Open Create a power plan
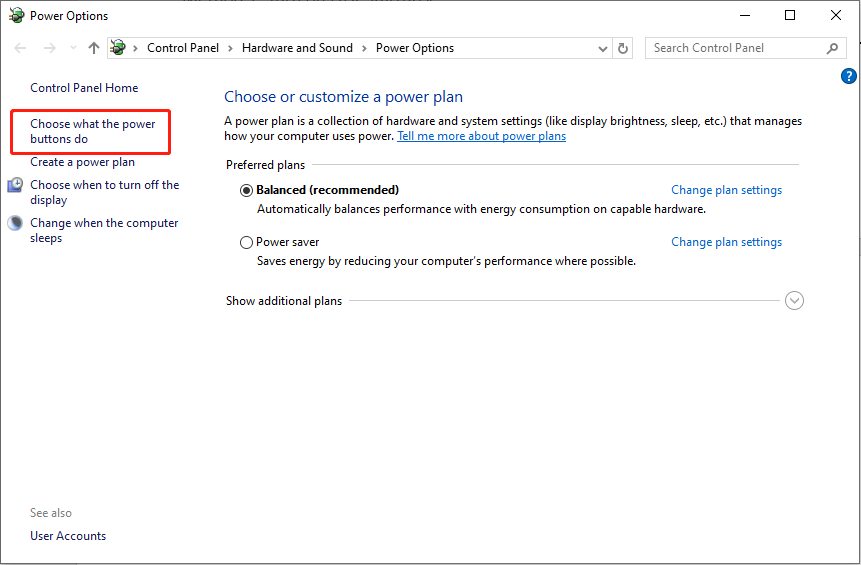Viewport: 861px width, 565px height. pos(82,162)
